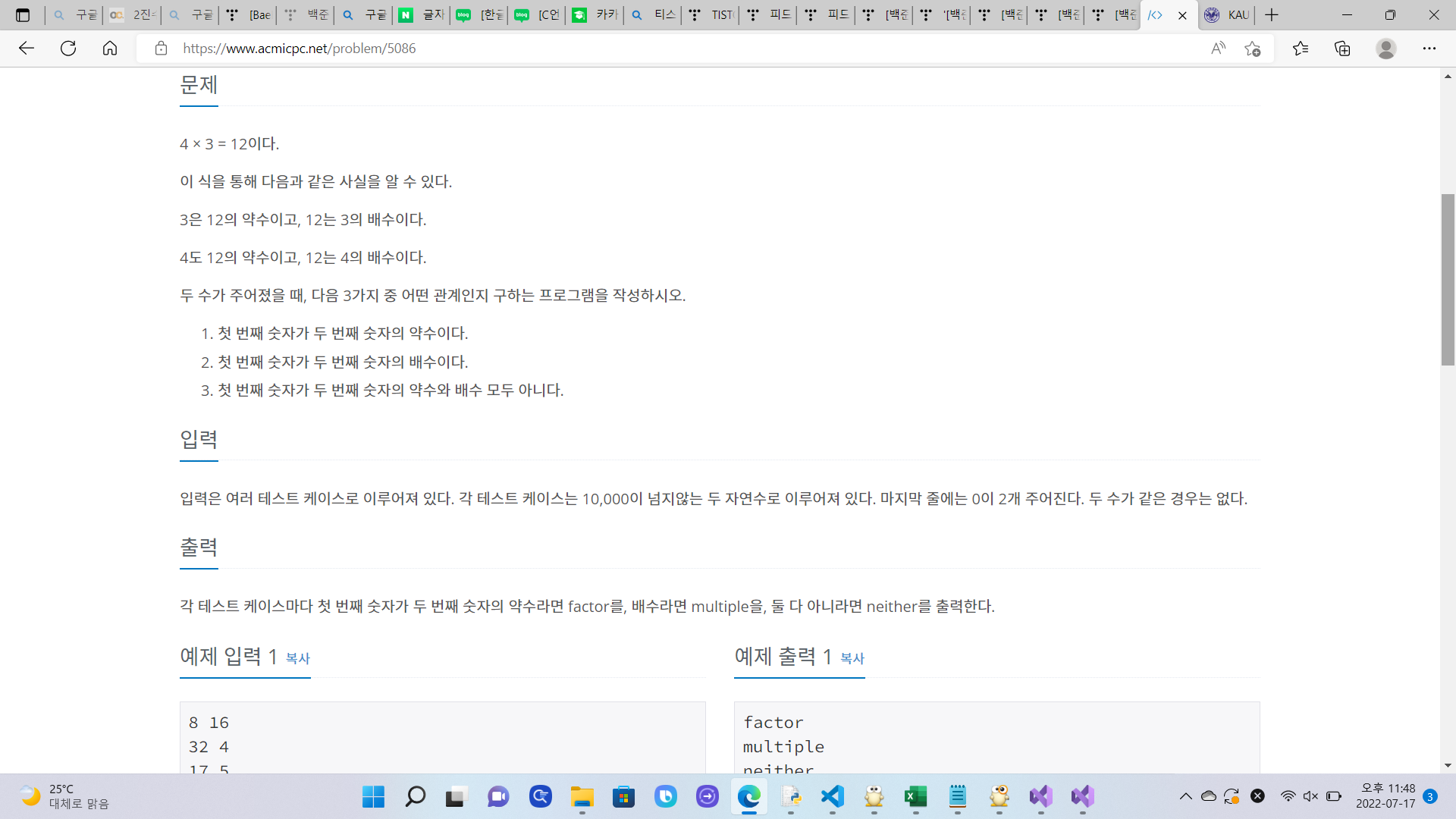Open Visual Studio Code from taskbar
1456x819 pixels.
point(832,796)
